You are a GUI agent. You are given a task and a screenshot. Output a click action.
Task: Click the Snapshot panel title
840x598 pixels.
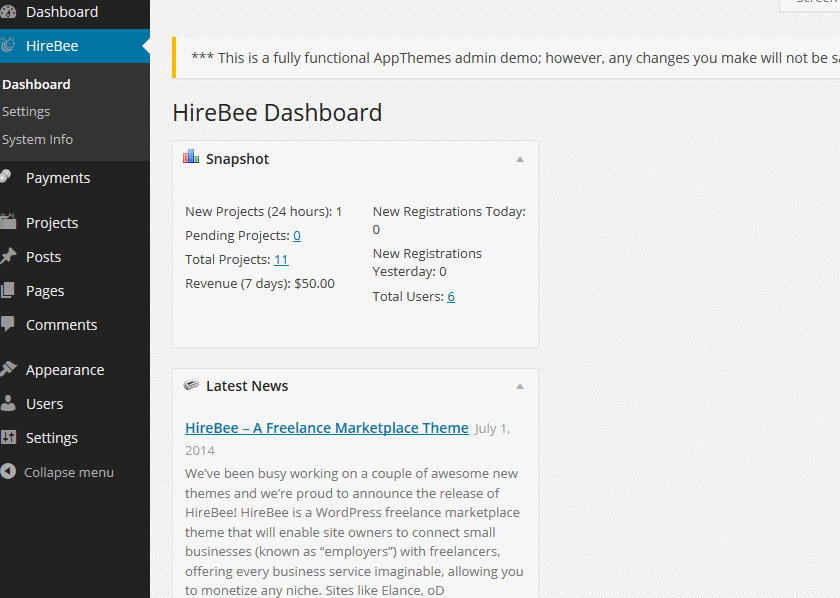(x=237, y=159)
